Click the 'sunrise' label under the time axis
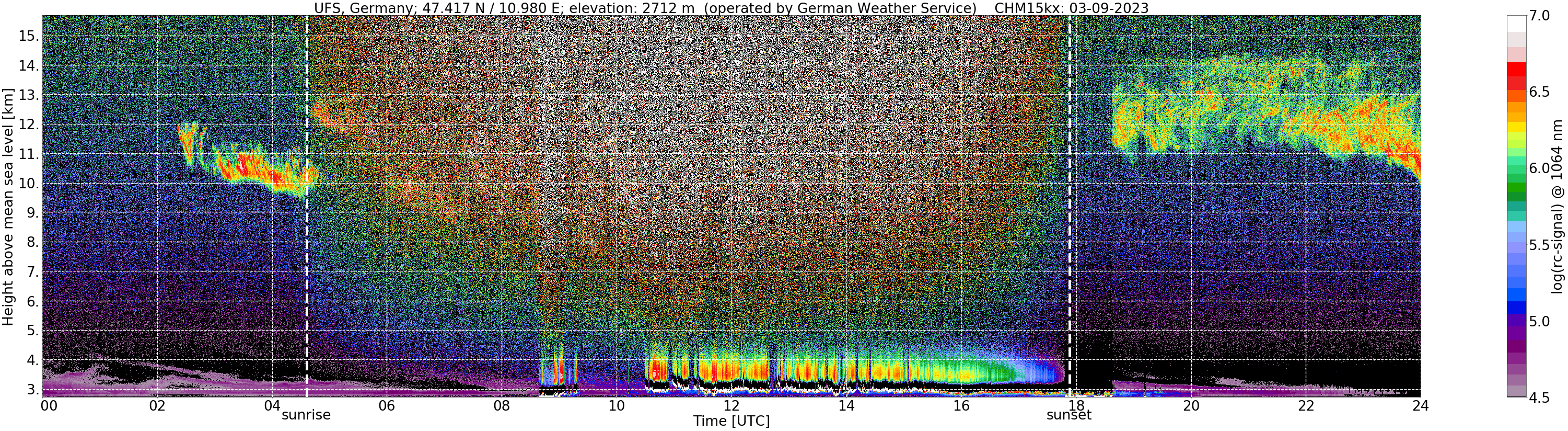Image resolution: width=1568 pixels, height=431 pixels. (306, 415)
